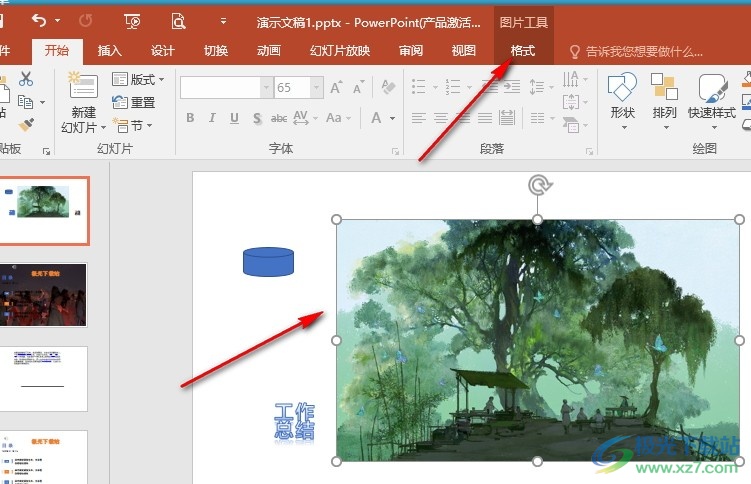
Task: Apply font color A button
Action: click(x=376, y=118)
